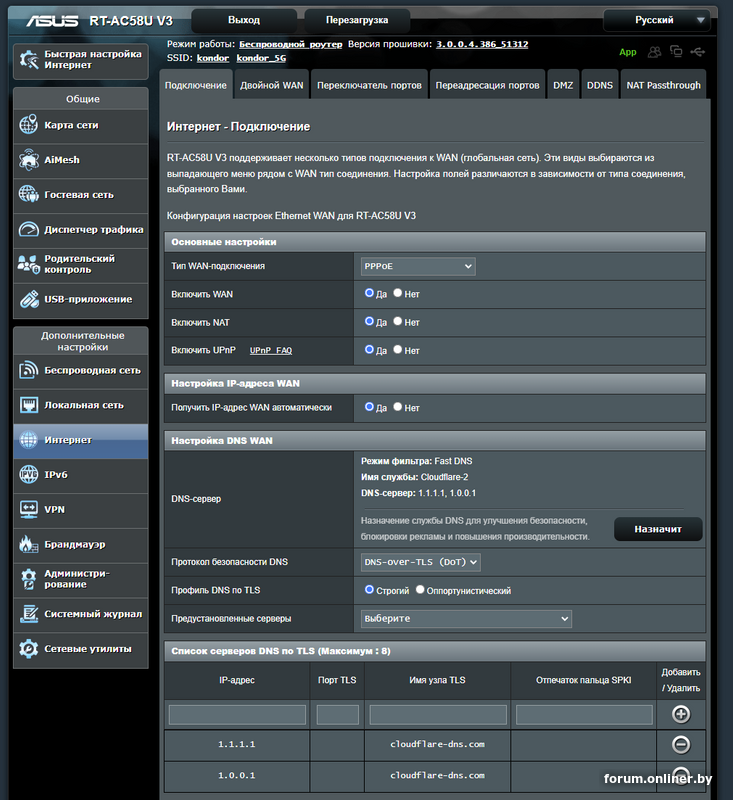
Task: Click the Сетевые утилиты gear icon
Action: [x=29, y=648]
